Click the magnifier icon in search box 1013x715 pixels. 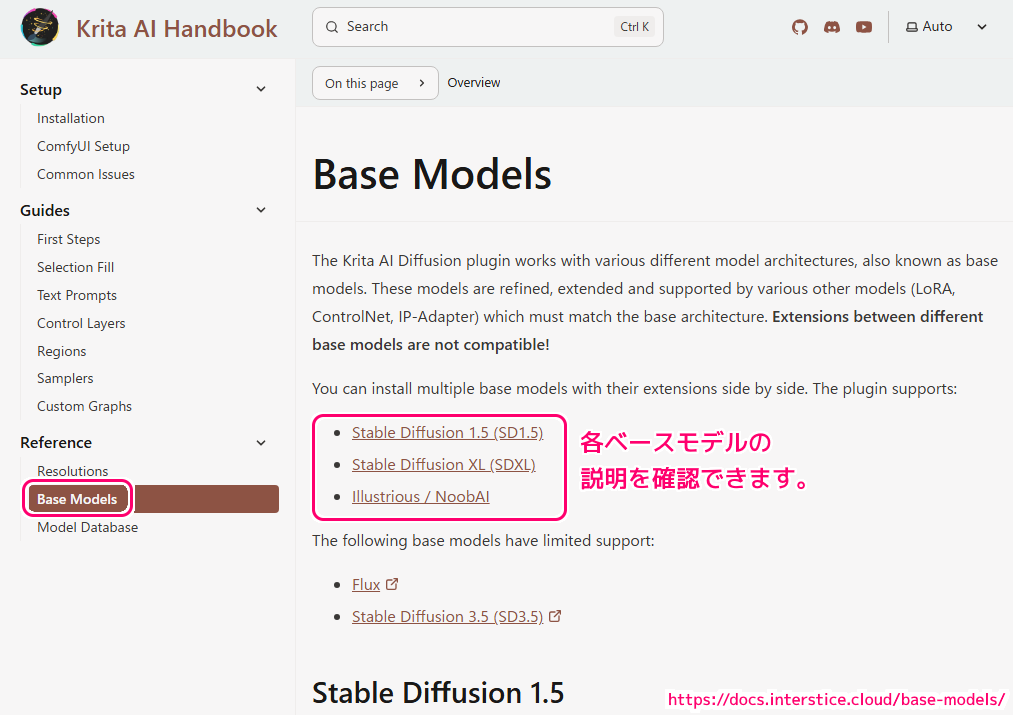click(332, 27)
